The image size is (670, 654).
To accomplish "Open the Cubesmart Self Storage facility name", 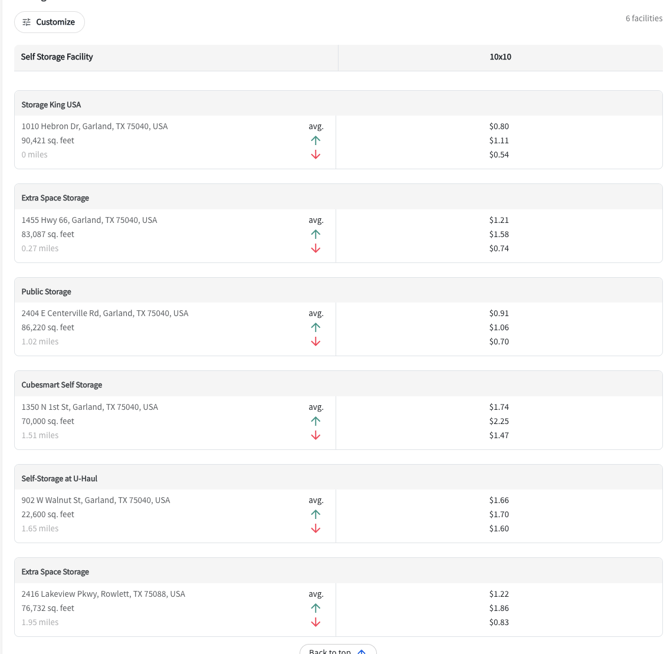I will [x=62, y=385].
